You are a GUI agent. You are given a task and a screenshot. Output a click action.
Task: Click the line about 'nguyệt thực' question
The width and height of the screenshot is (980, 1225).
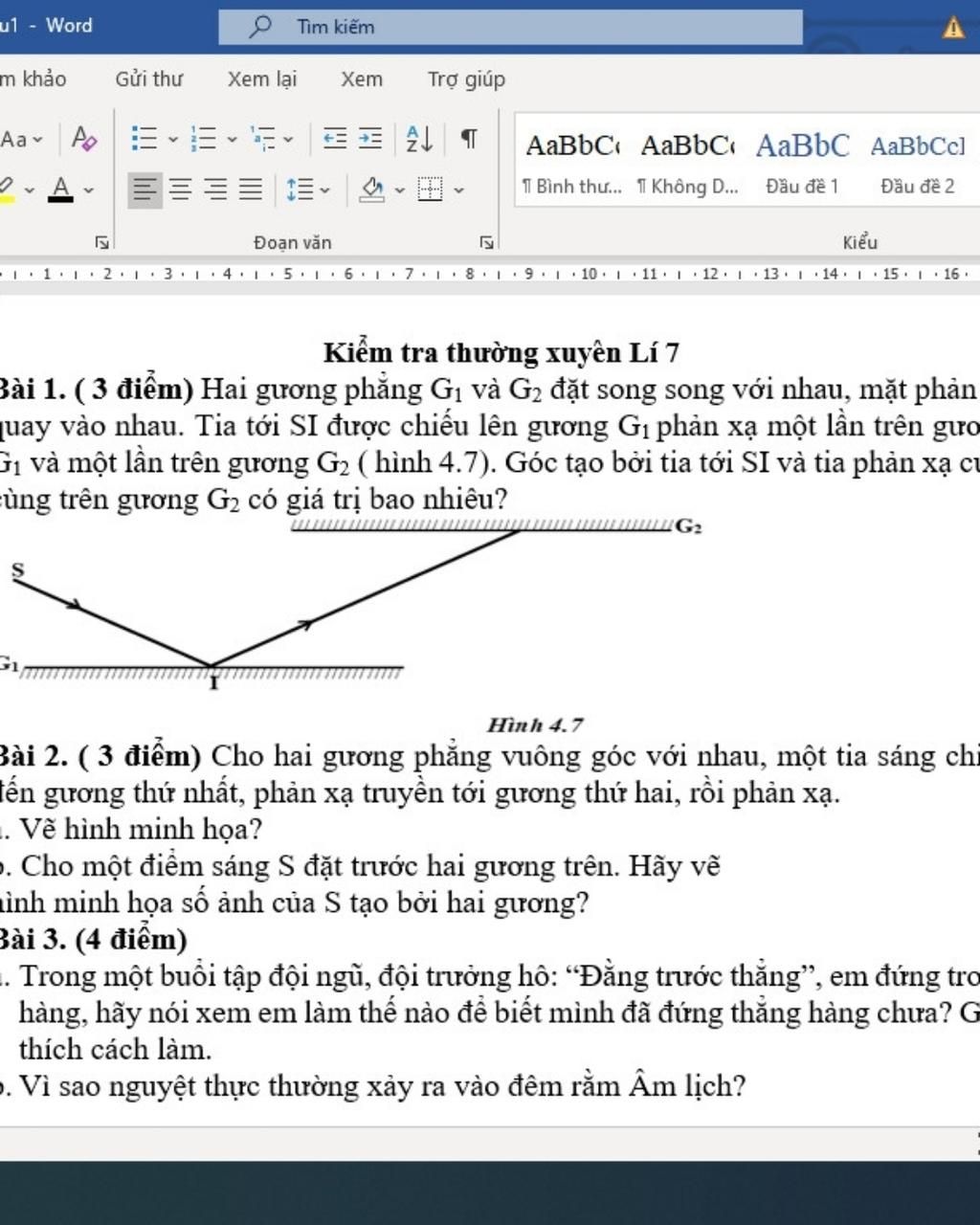tap(382, 1086)
